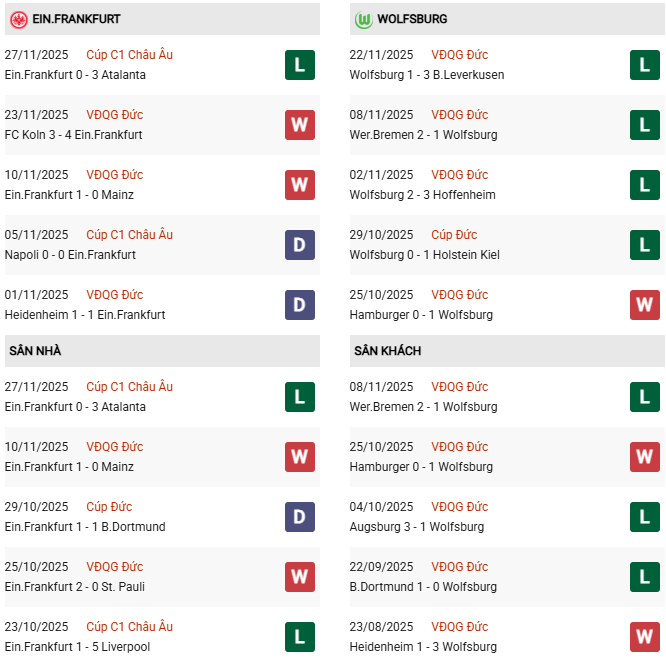This screenshot has height=662, width=666.
Task: Click the W badge for Frankfurt vs St. Pauli
Action: (299, 577)
